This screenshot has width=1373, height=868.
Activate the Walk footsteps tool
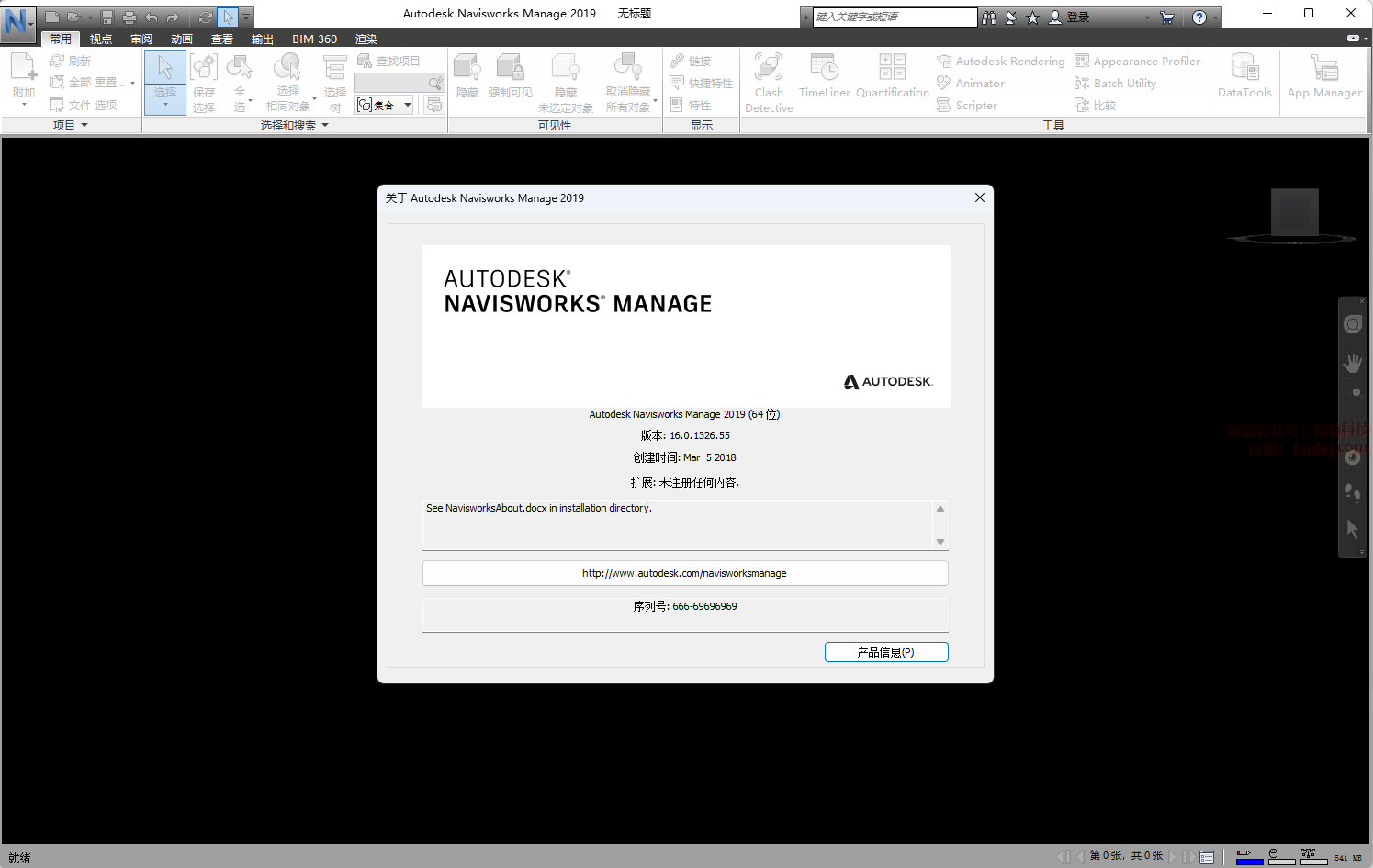[1353, 493]
